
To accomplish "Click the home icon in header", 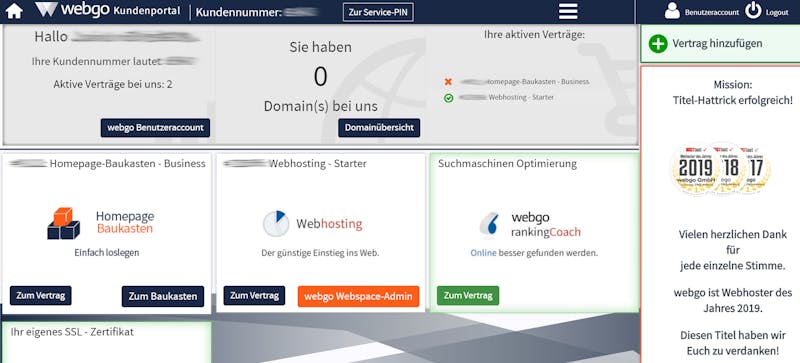I will coord(14,11).
